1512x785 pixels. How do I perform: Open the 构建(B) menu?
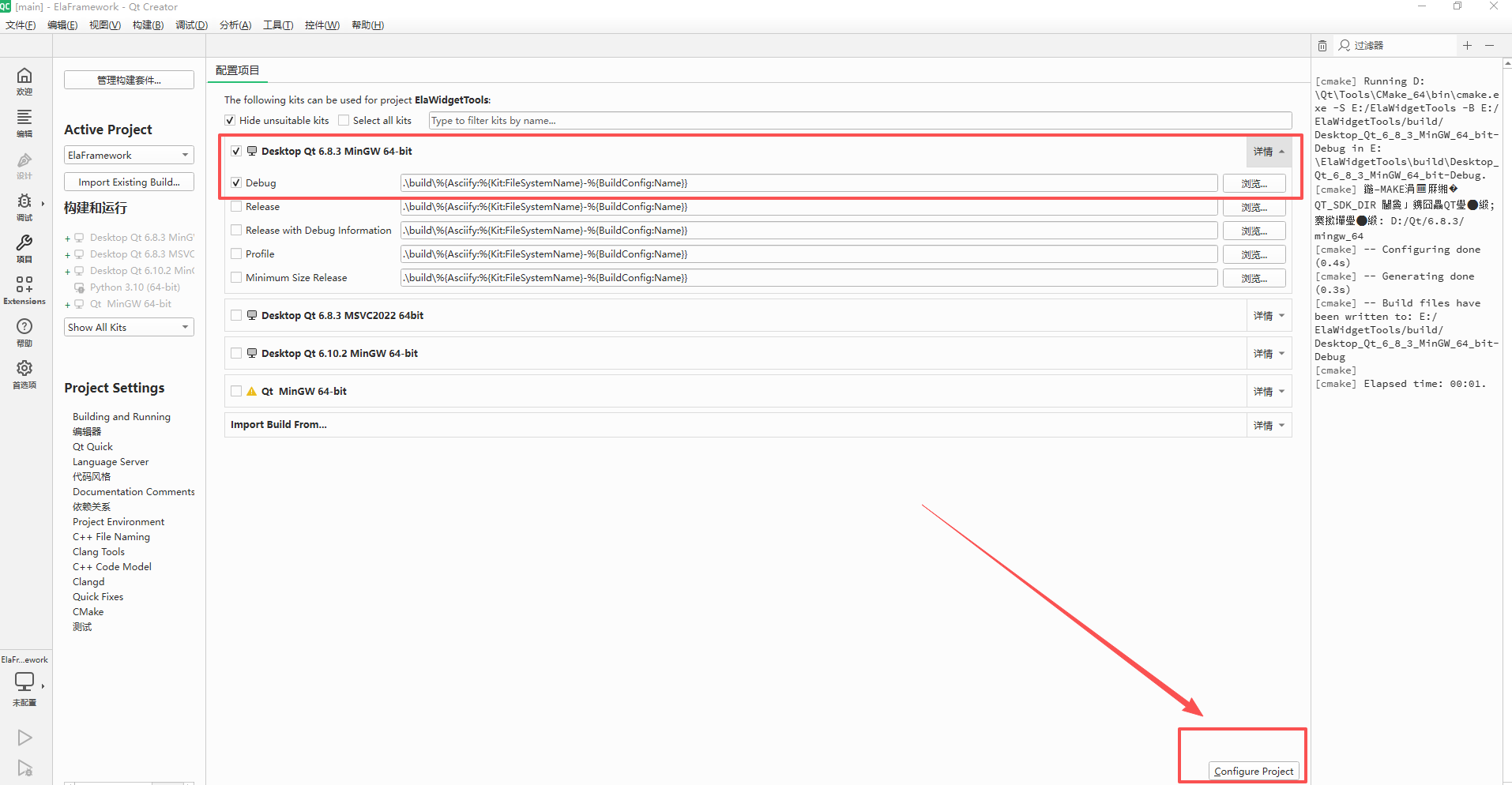(148, 25)
